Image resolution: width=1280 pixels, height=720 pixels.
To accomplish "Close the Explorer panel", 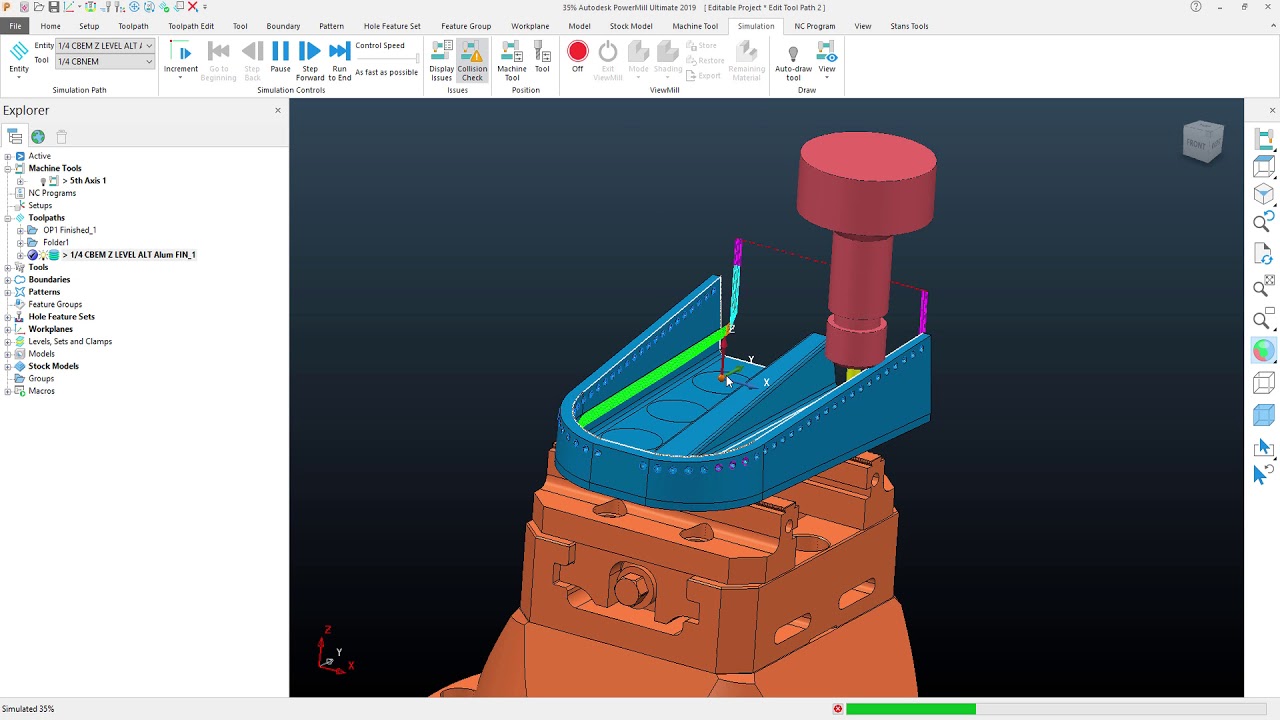I will (x=278, y=110).
